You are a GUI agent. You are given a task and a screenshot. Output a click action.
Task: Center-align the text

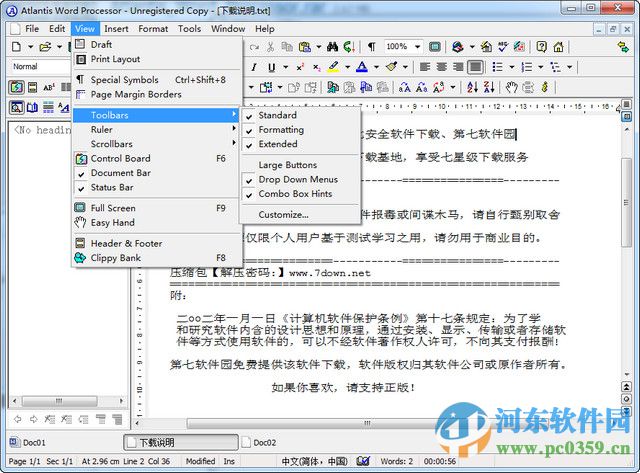tap(442, 67)
